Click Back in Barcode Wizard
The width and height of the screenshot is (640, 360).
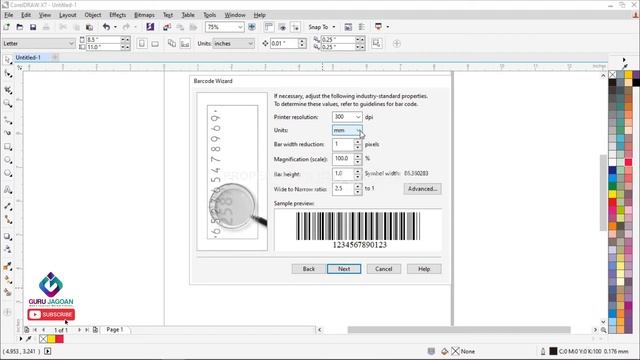[x=309, y=269]
